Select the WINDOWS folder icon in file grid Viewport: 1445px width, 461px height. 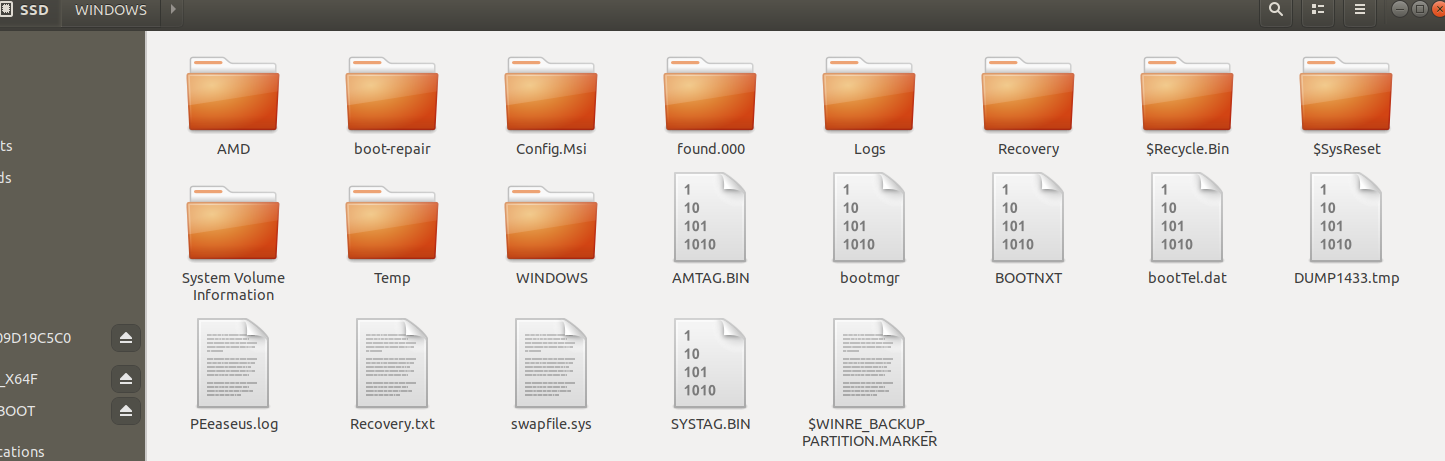[551, 222]
